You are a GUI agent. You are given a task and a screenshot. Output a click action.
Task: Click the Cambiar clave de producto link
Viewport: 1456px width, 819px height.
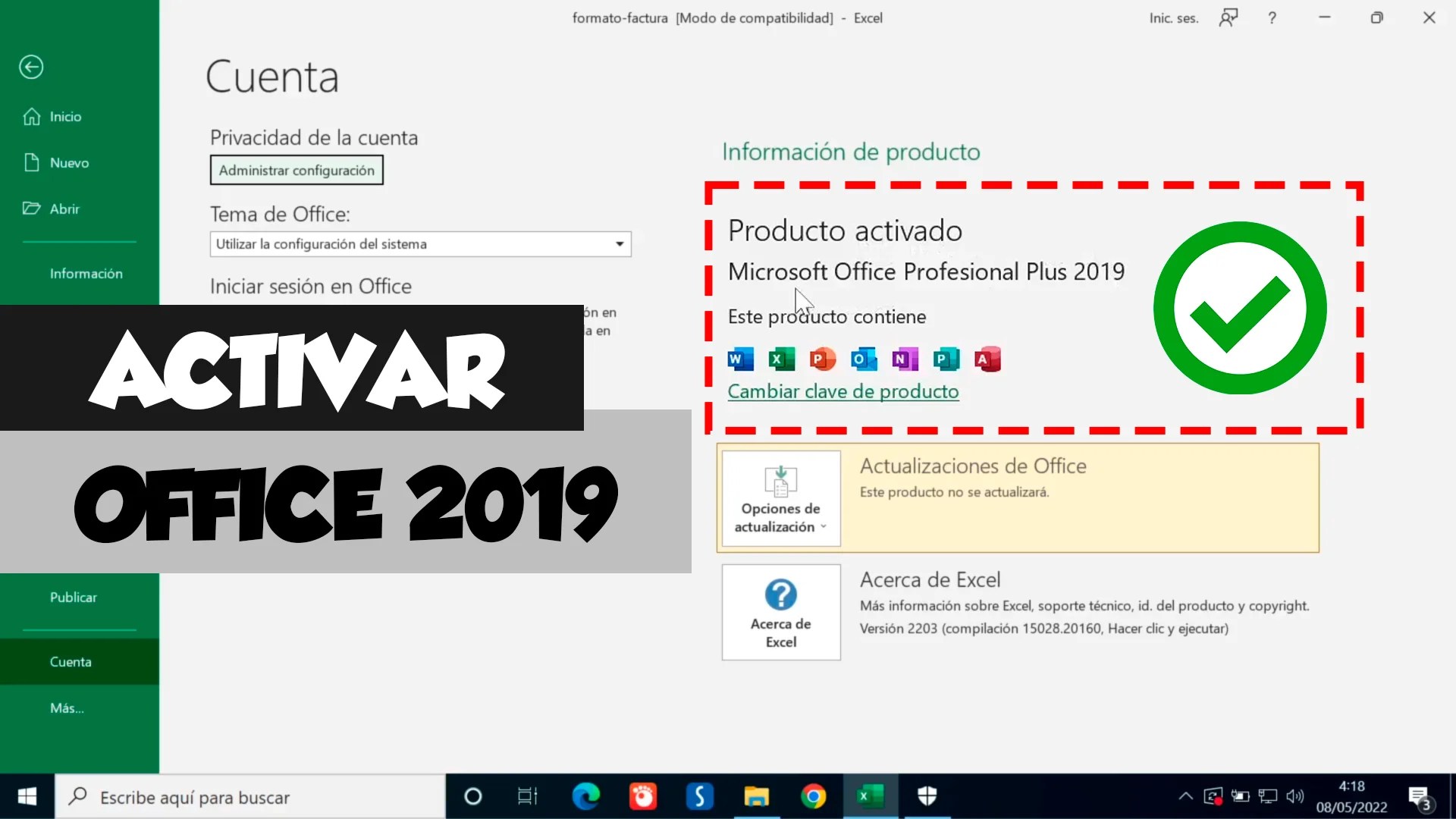coord(843,392)
